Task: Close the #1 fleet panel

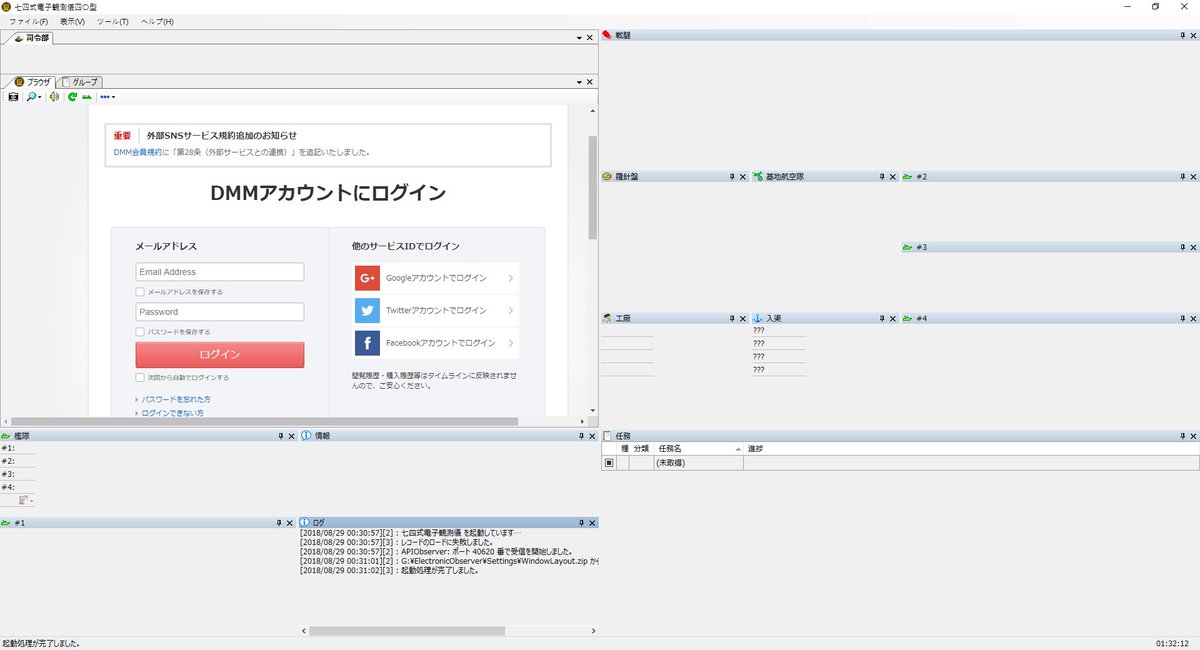Action: pyautogui.click(x=292, y=523)
